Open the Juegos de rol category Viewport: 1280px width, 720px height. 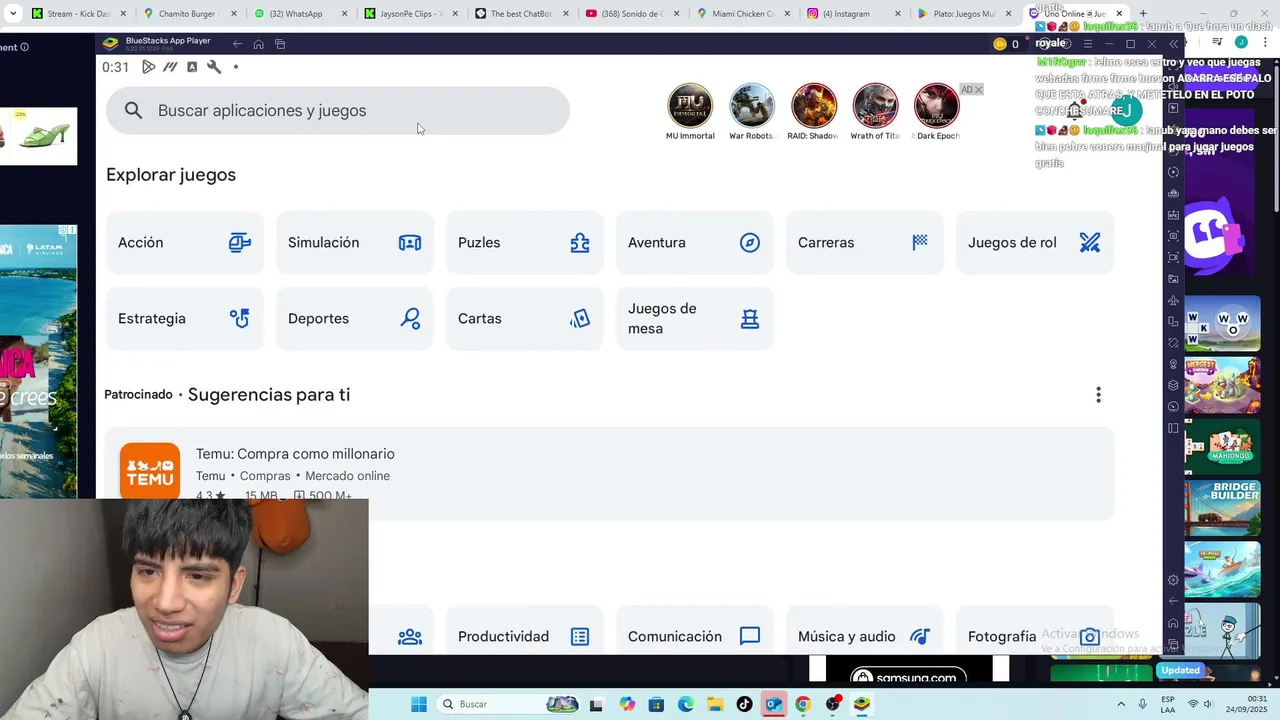click(x=1035, y=243)
